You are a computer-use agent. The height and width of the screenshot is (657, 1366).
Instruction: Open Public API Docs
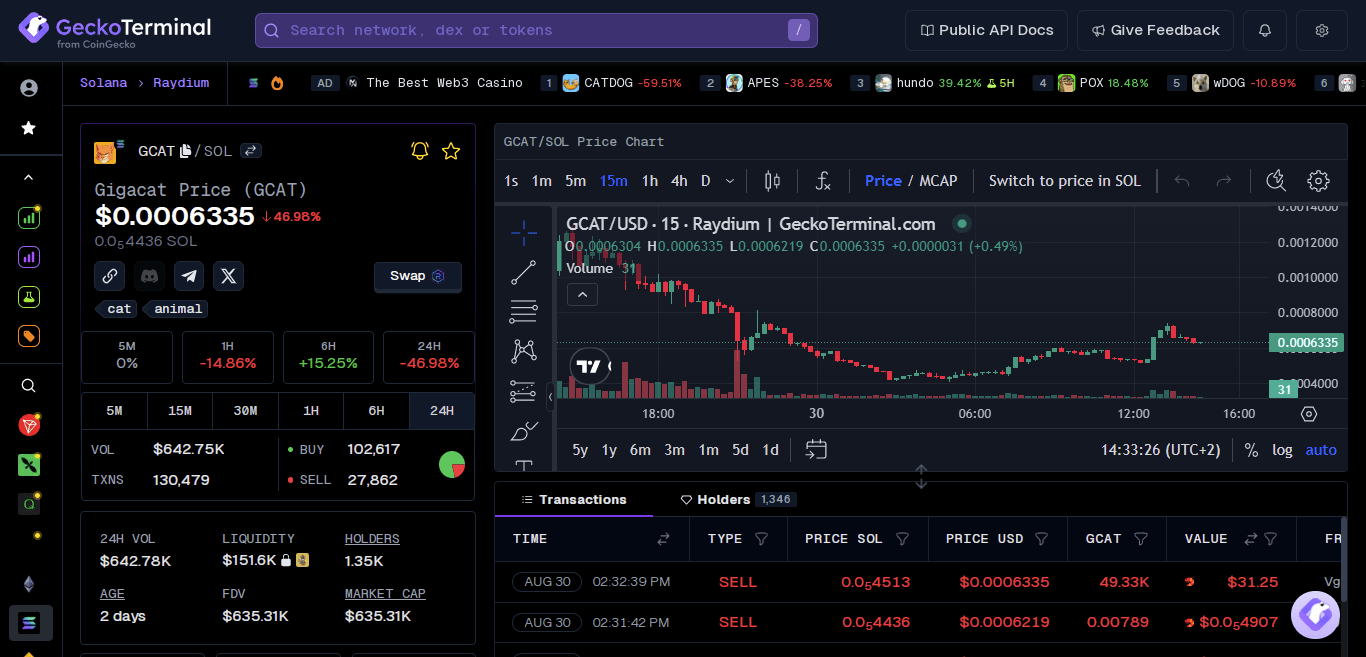tap(986, 30)
